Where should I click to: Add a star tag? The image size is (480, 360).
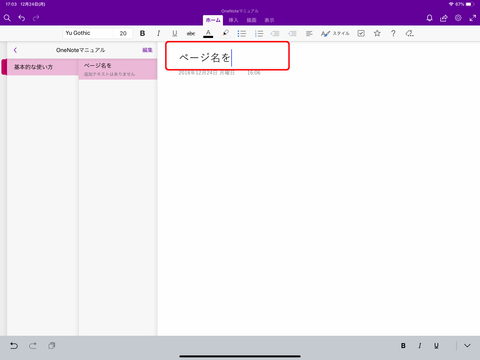(x=377, y=33)
